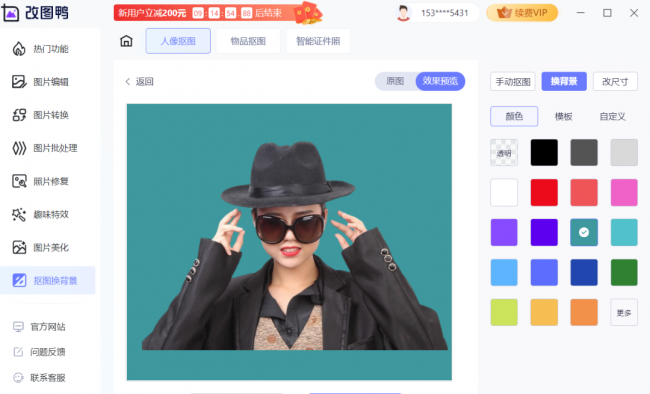The height and width of the screenshot is (394, 650).
Task: Click the account name 153****5431
Action: click(x=445, y=13)
